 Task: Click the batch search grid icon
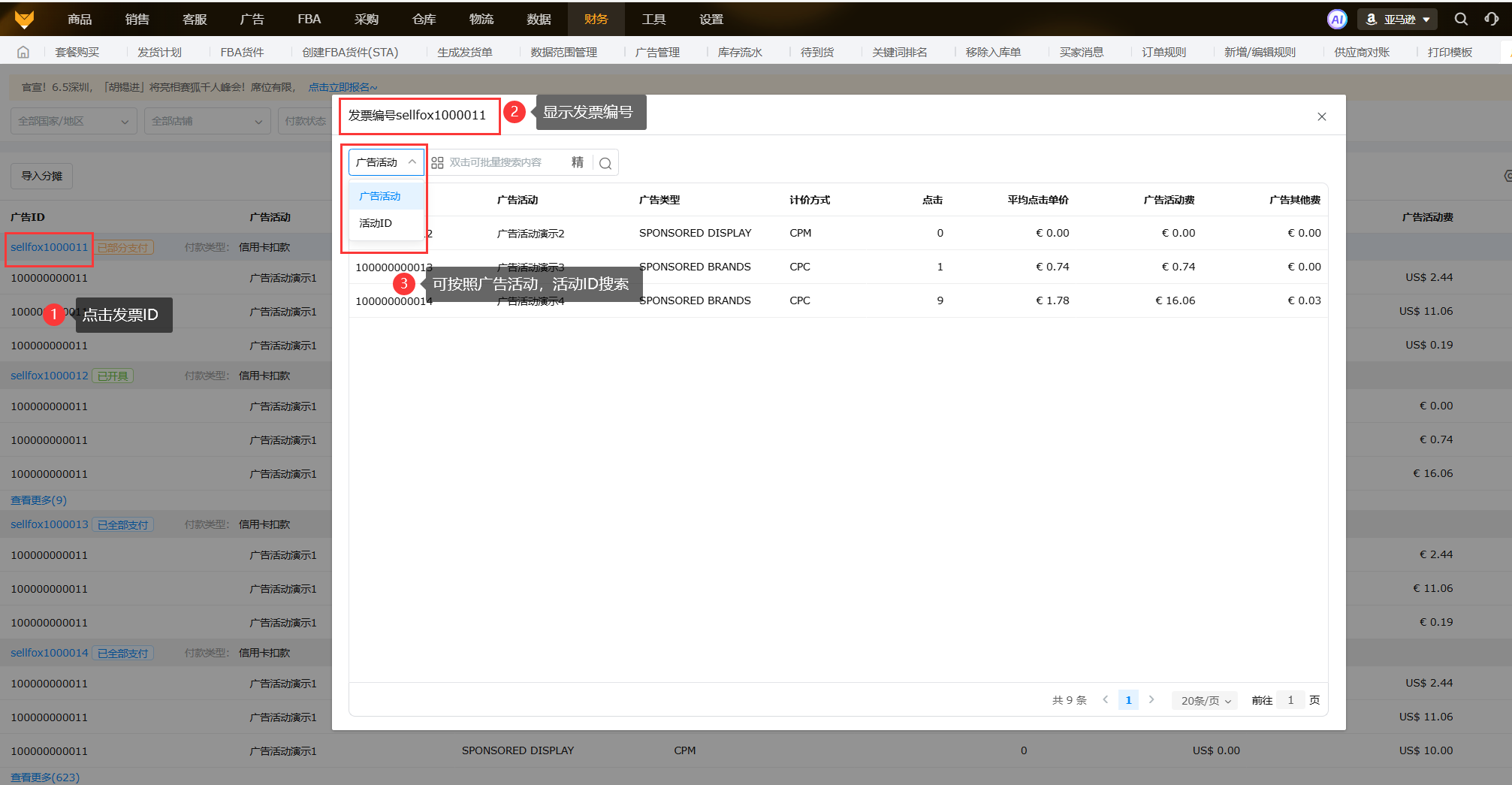click(x=437, y=162)
